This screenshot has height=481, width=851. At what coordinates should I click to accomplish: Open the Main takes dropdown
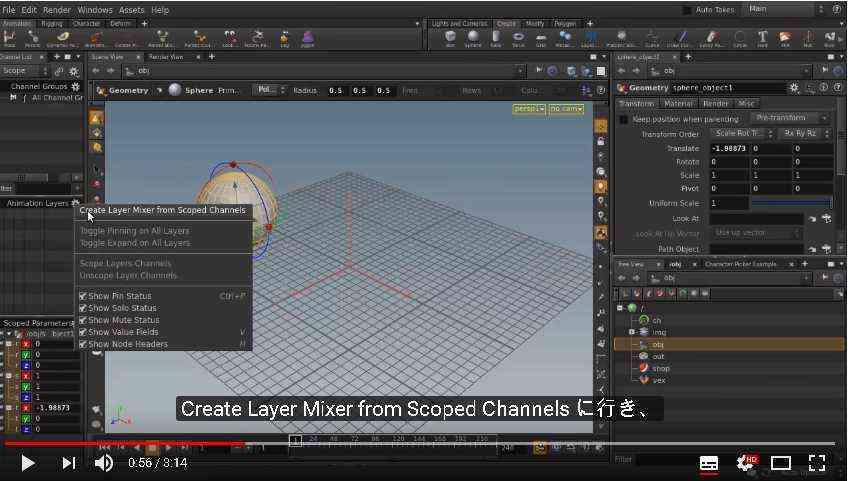click(785, 9)
